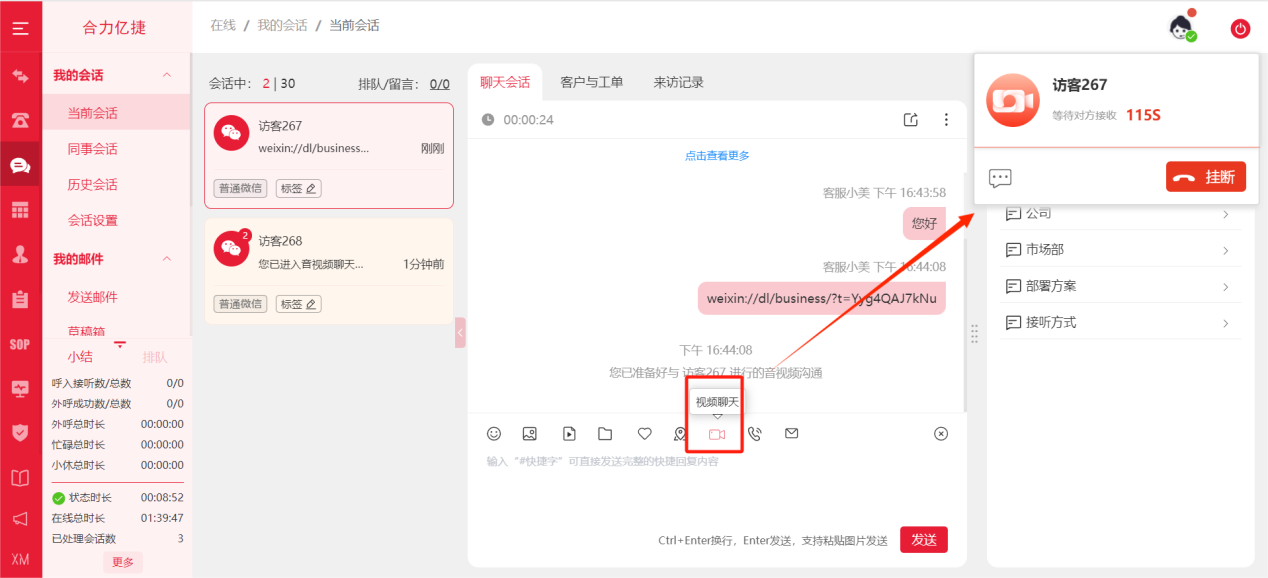Send the message with 发送 button
The width and height of the screenshot is (1268, 578).
pyautogui.click(x=924, y=539)
